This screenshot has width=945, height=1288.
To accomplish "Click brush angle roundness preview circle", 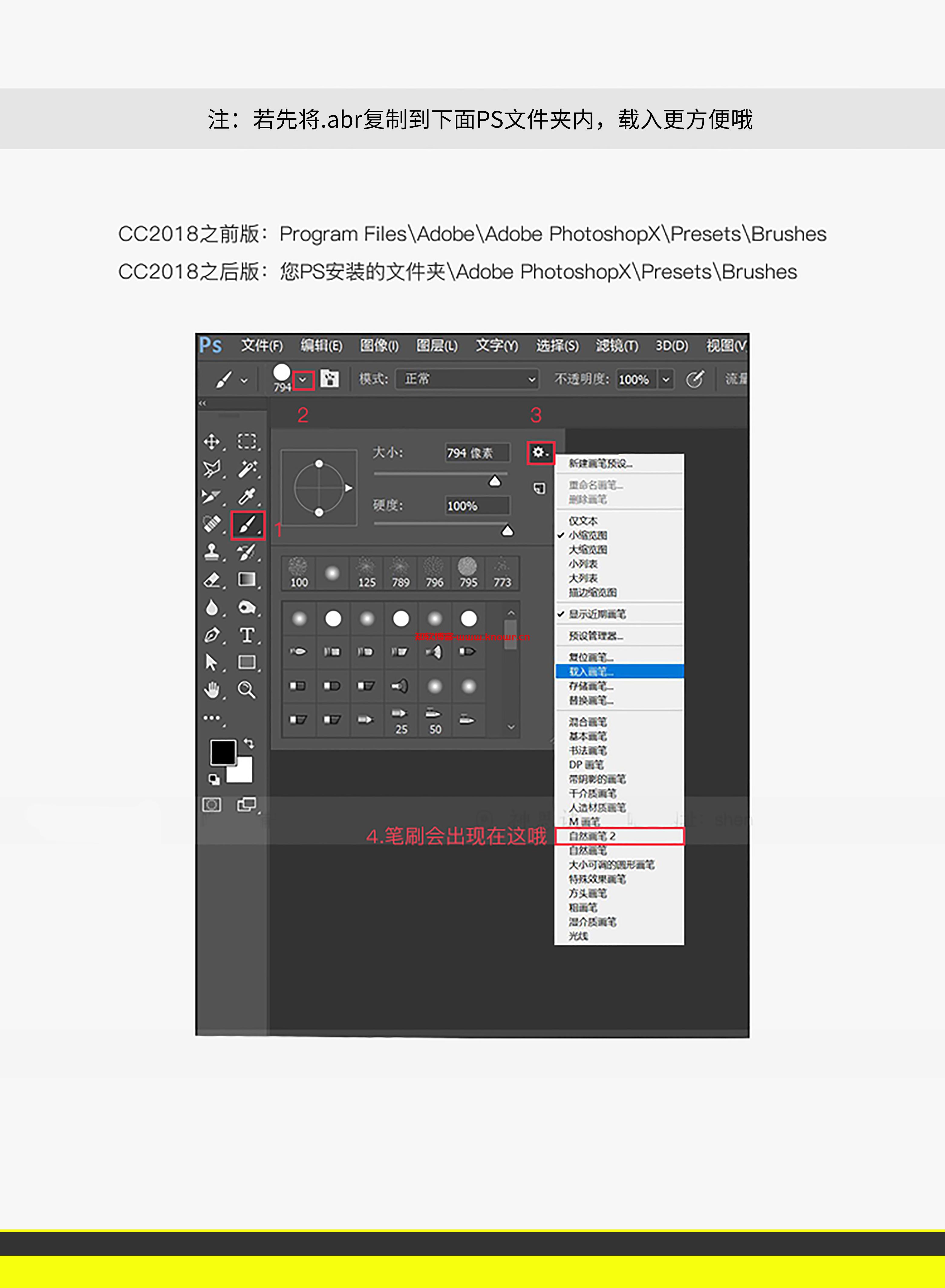I will click(x=319, y=488).
